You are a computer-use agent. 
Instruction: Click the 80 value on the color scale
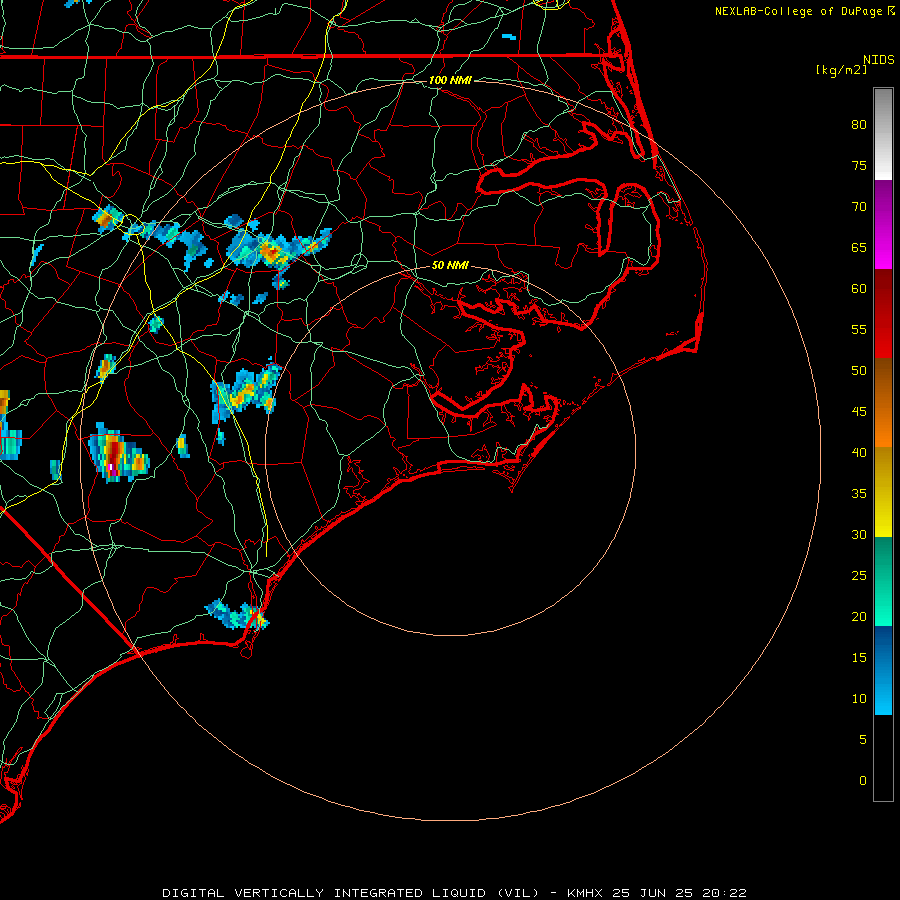859,125
